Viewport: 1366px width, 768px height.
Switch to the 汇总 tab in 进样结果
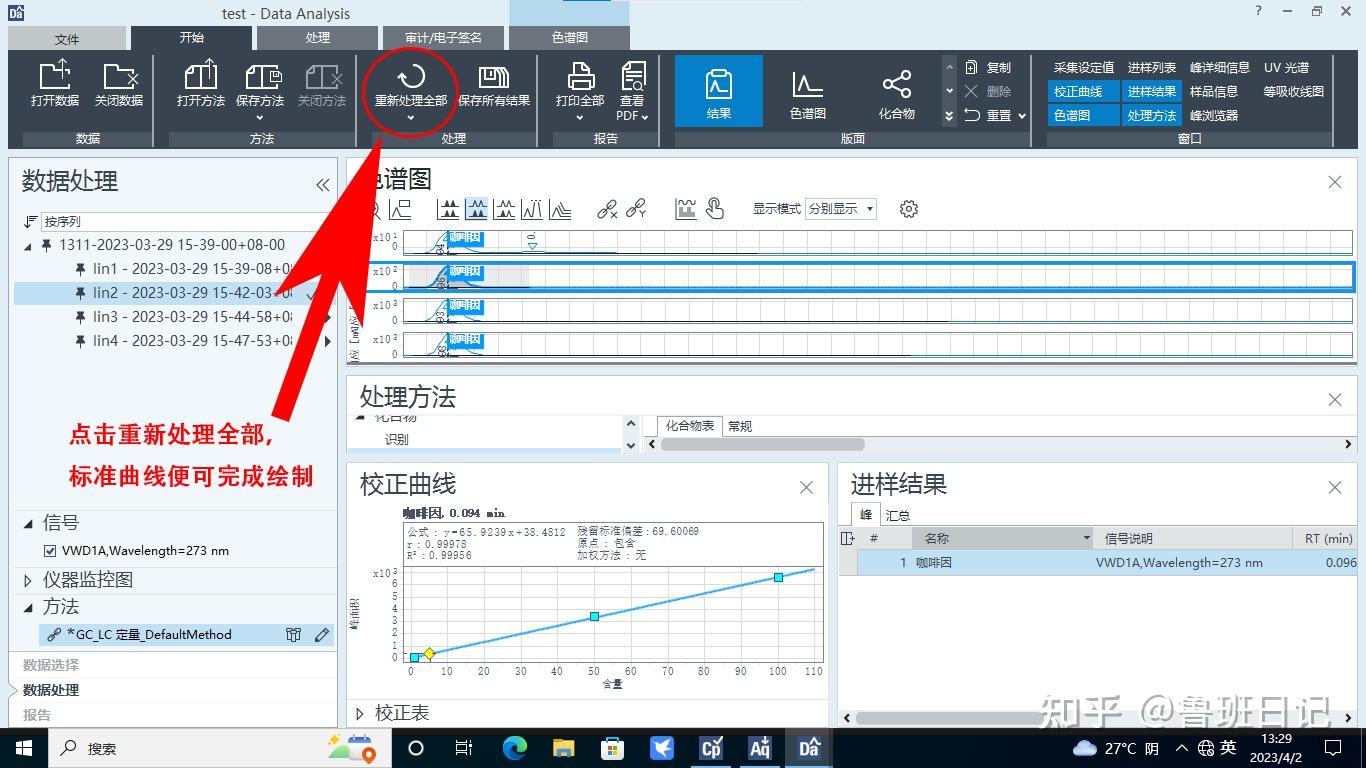pyautogui.click(x=897, y=515)
